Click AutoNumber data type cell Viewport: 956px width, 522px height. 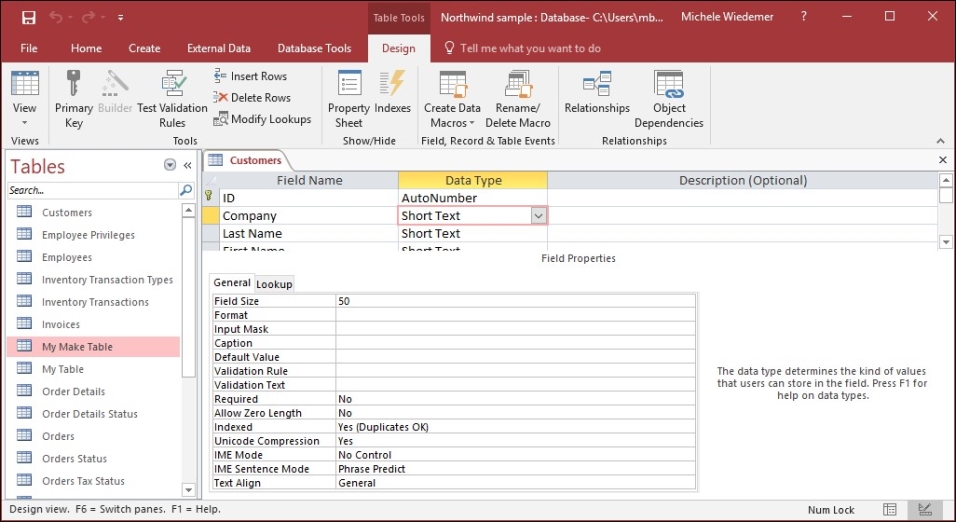coord(473,198)
